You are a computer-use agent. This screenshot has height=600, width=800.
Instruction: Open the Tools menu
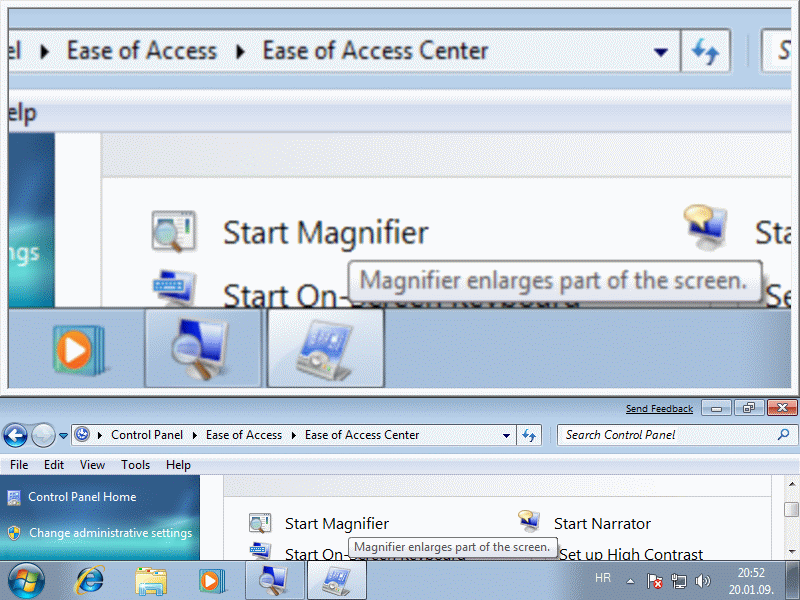(x=135, y=465)
